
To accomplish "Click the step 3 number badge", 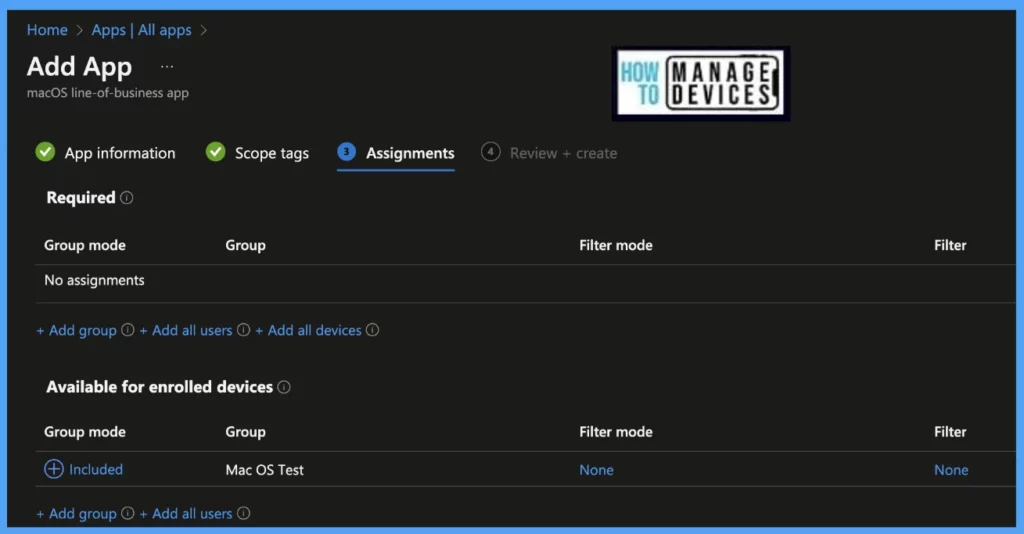I will tap(347, 151).
